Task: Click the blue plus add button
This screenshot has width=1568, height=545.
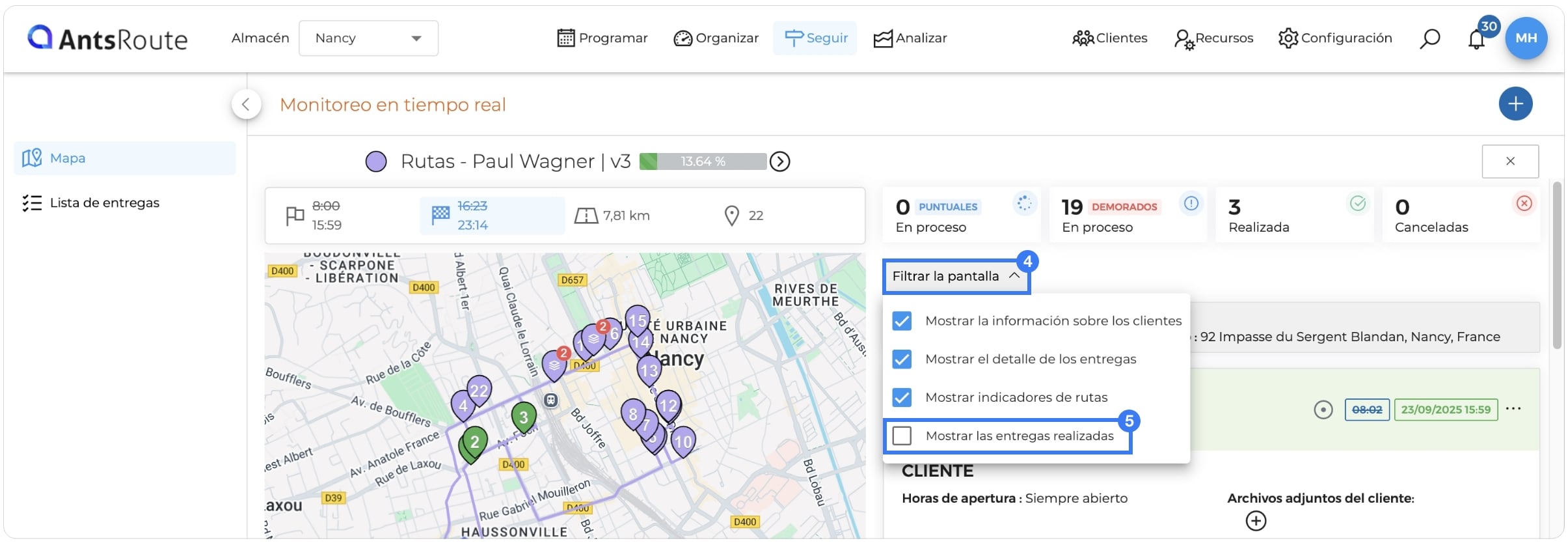Action: [1515, 104]
